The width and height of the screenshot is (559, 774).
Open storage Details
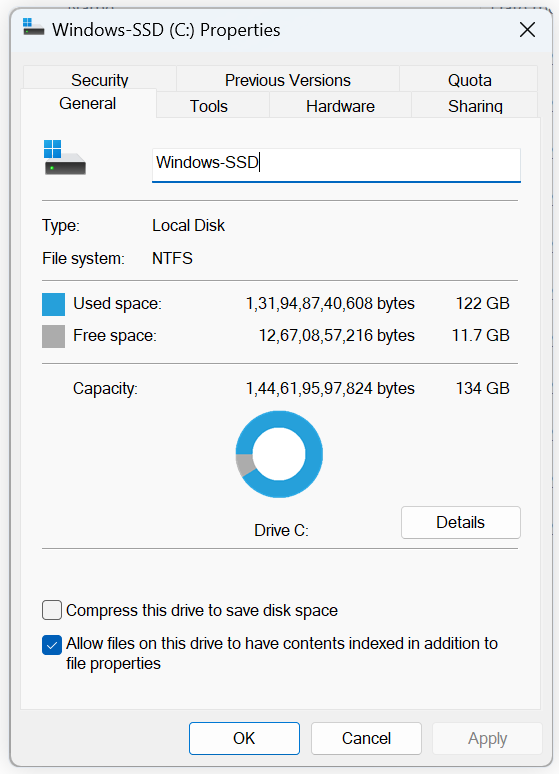[461, 522]
